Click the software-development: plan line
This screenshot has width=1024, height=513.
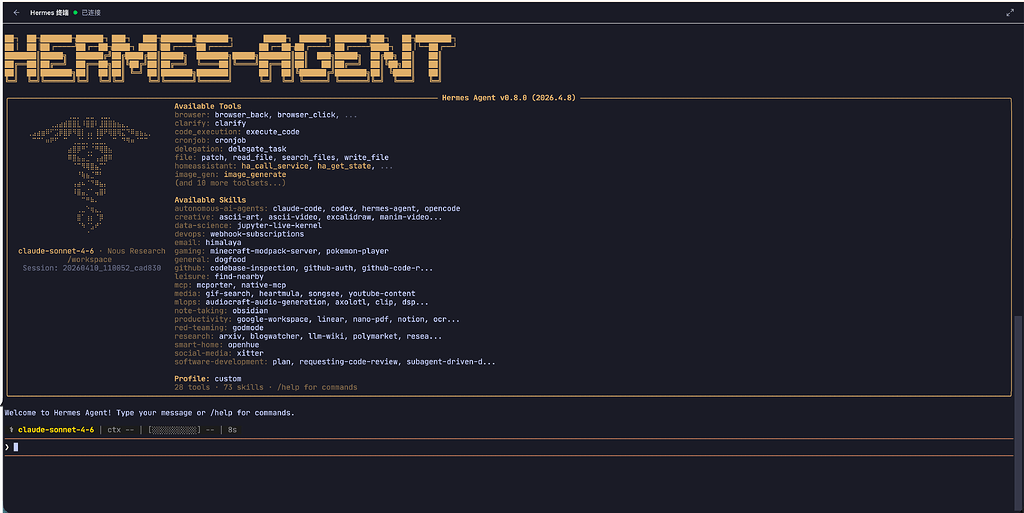(x=335, y=362)
